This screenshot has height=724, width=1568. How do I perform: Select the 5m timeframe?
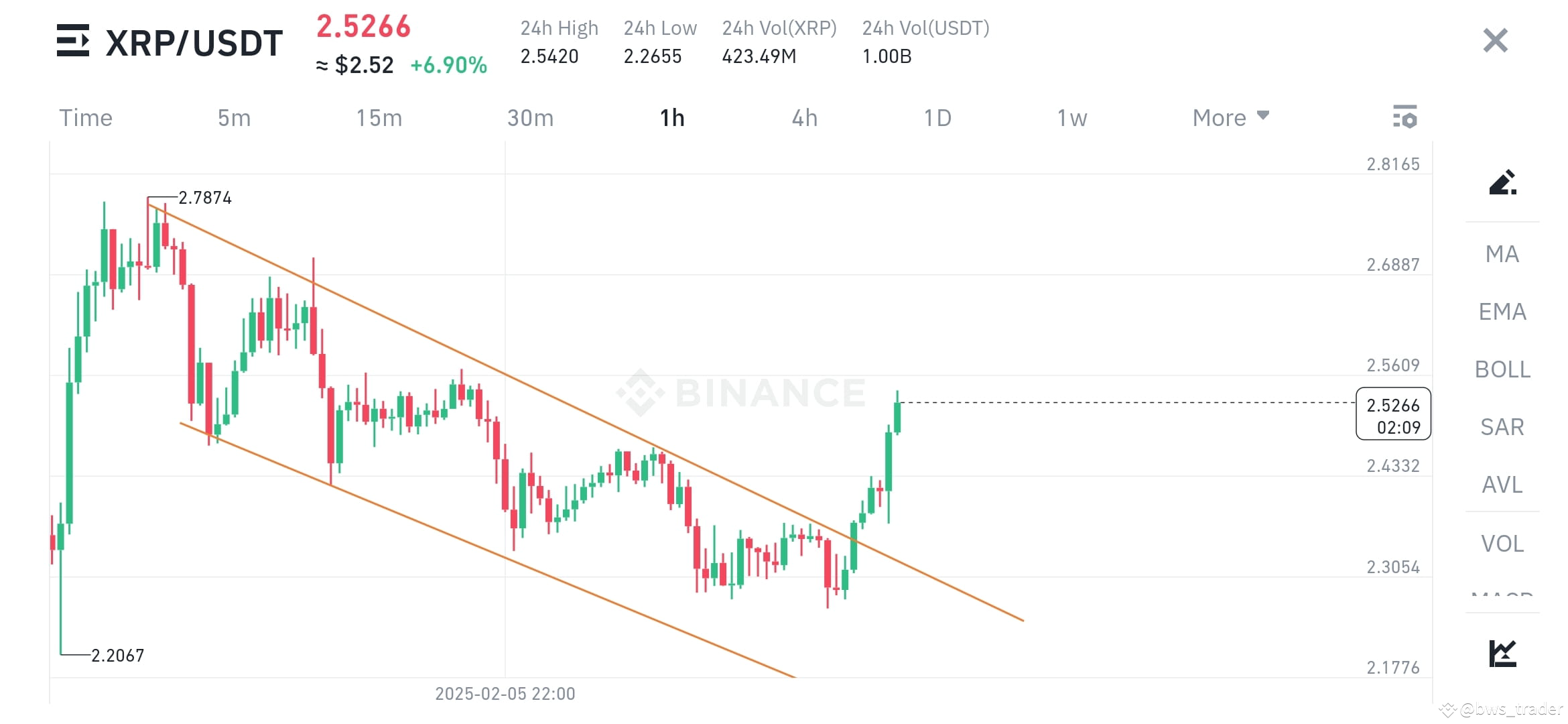235,117
